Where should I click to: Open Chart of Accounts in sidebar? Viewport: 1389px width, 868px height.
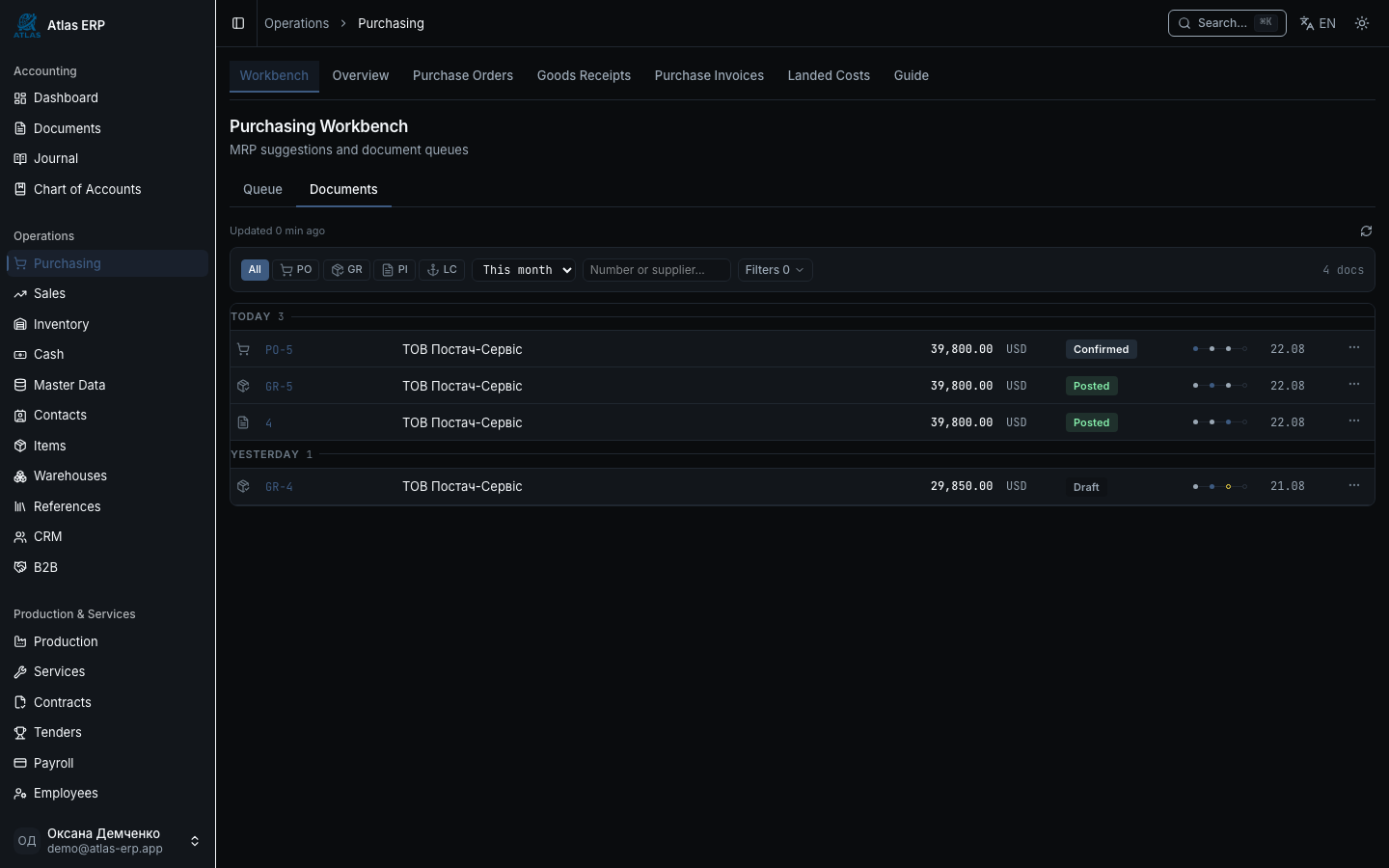tap(107, 189)
